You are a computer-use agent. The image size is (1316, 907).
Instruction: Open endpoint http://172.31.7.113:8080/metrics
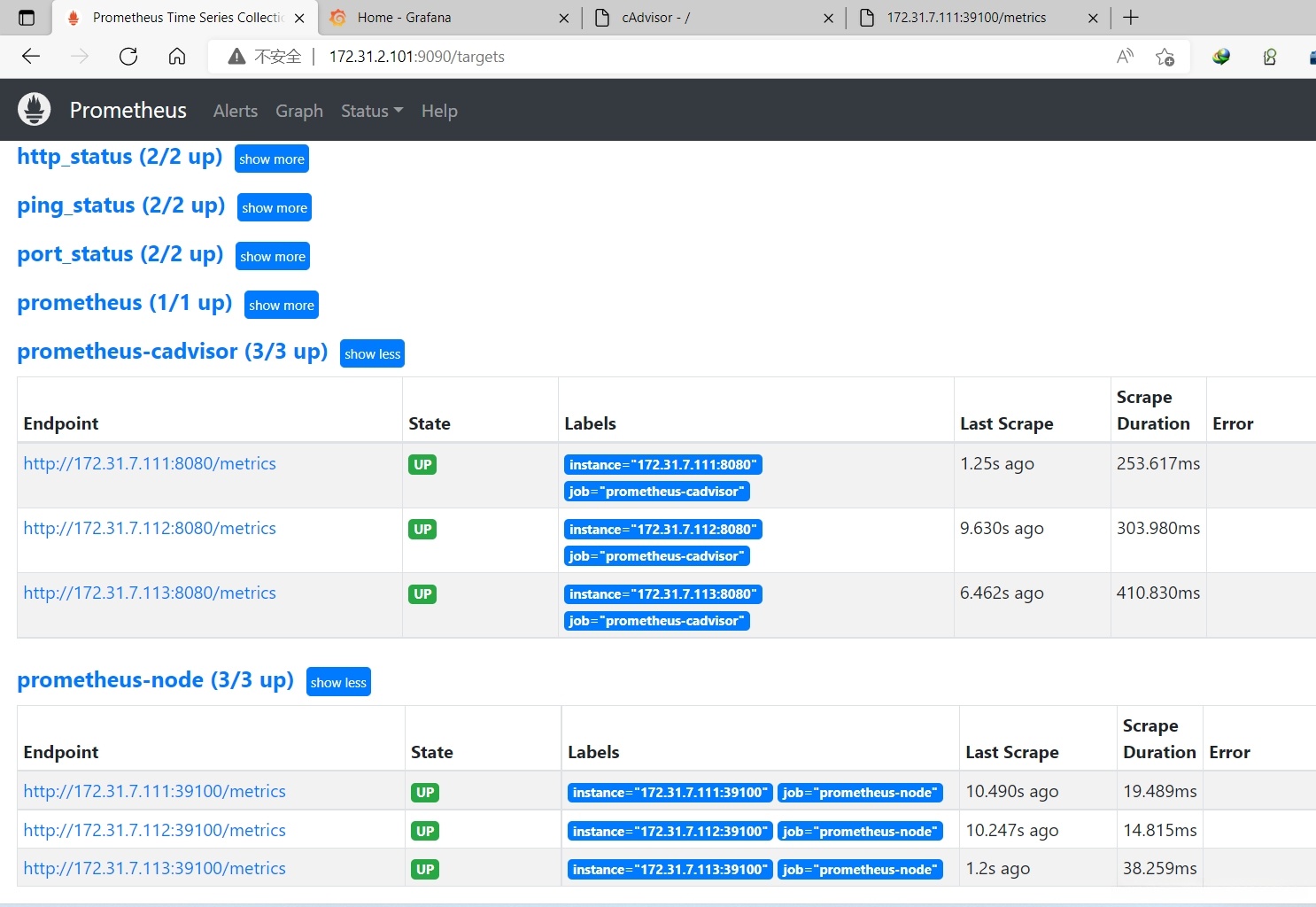150,593
